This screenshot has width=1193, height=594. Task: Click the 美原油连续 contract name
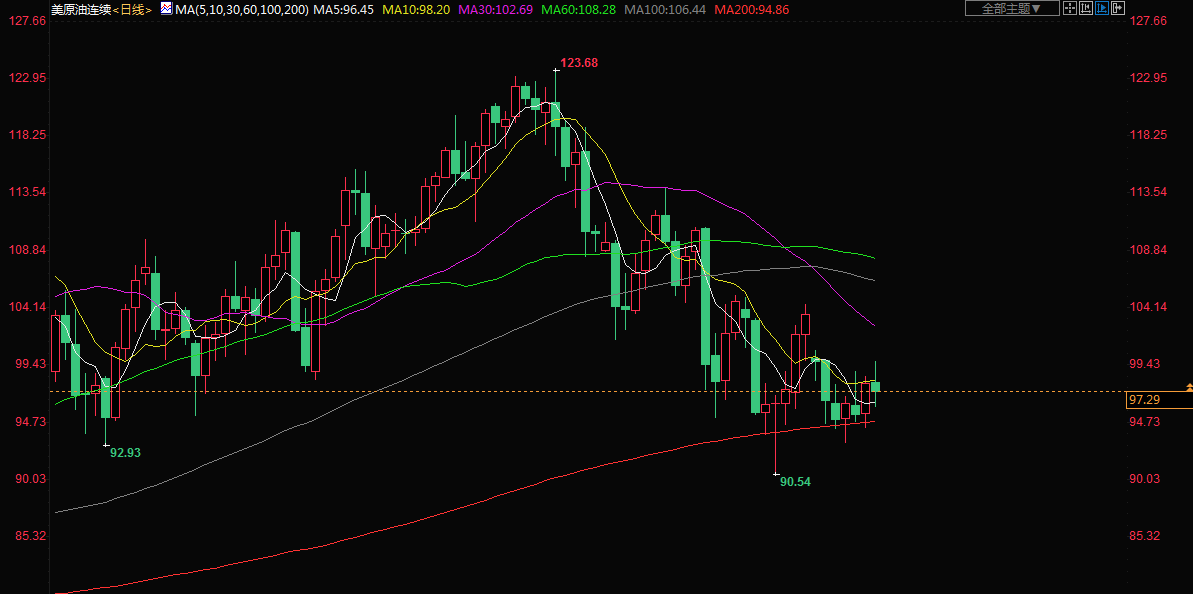pos(79,9)
